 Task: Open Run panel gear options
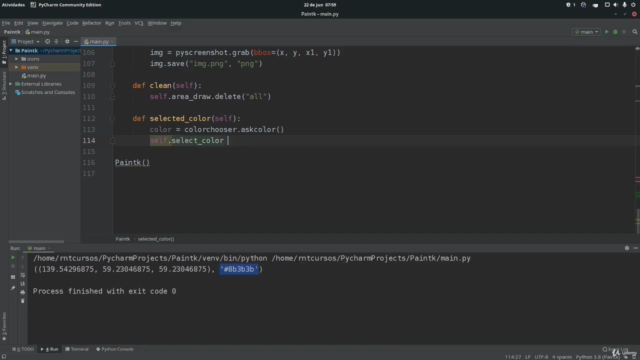(x=627, y=248)
